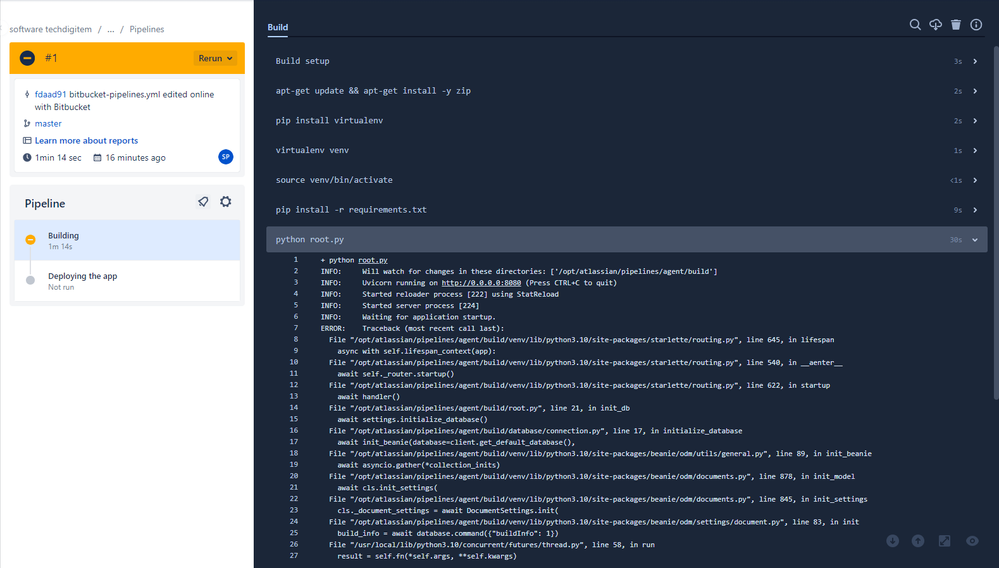The image size is (999, 568).
Task: Download build log with cloud icon
Action: pyautogui.click(x=935, y=25)
